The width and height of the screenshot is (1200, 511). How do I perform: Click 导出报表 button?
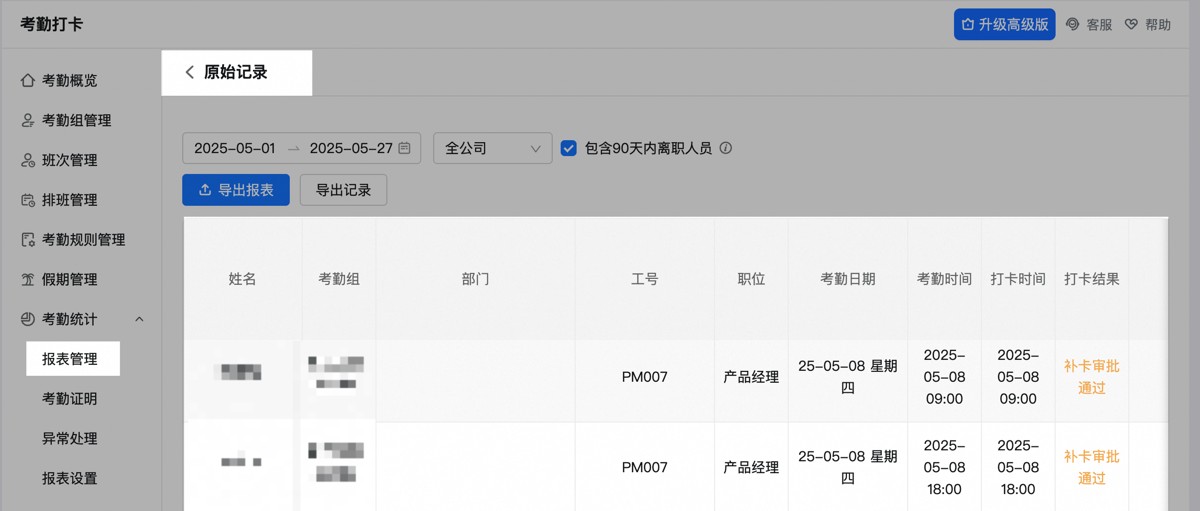point(236,190)
